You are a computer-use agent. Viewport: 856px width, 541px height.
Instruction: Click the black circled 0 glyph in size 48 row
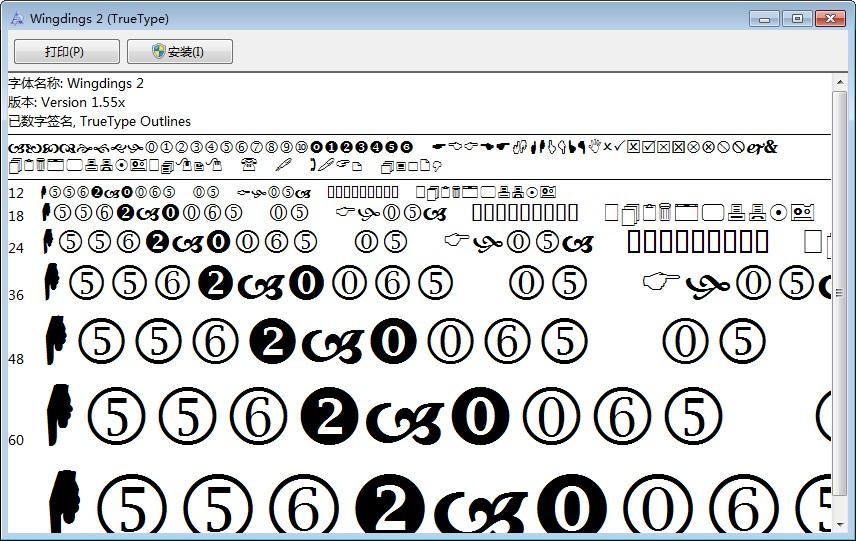tap(393, 343)
